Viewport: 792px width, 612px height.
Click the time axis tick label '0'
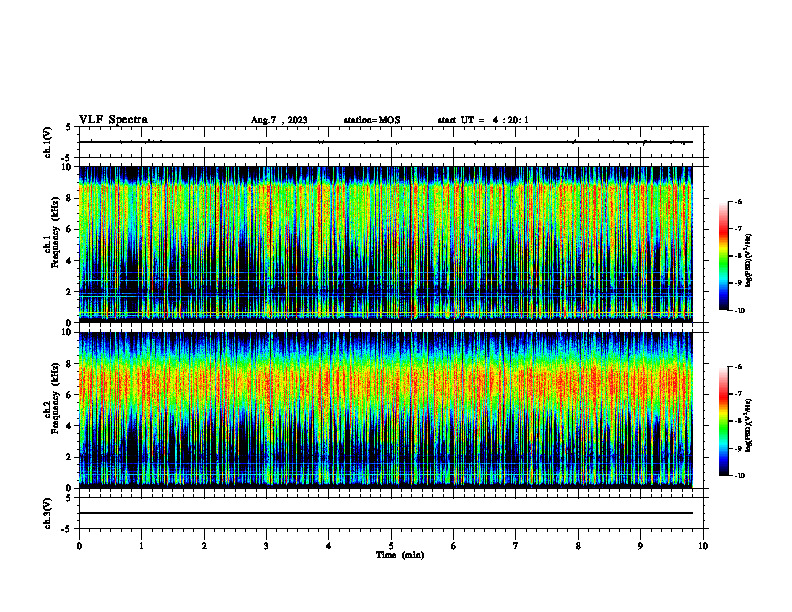click(79, 546)
